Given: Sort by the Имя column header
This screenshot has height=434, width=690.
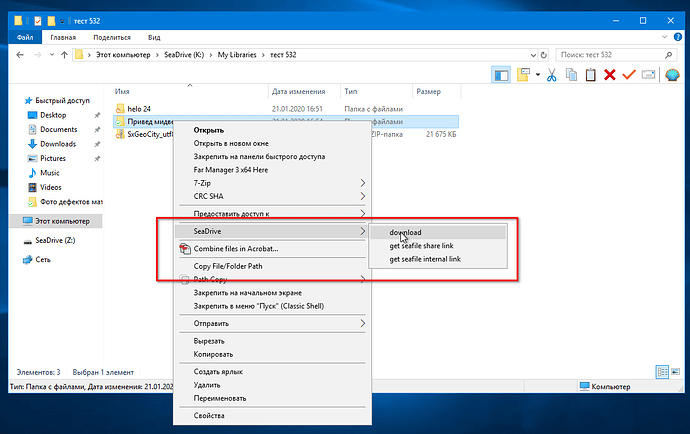Looking at the screenshot, I should (x=190, y=92).
